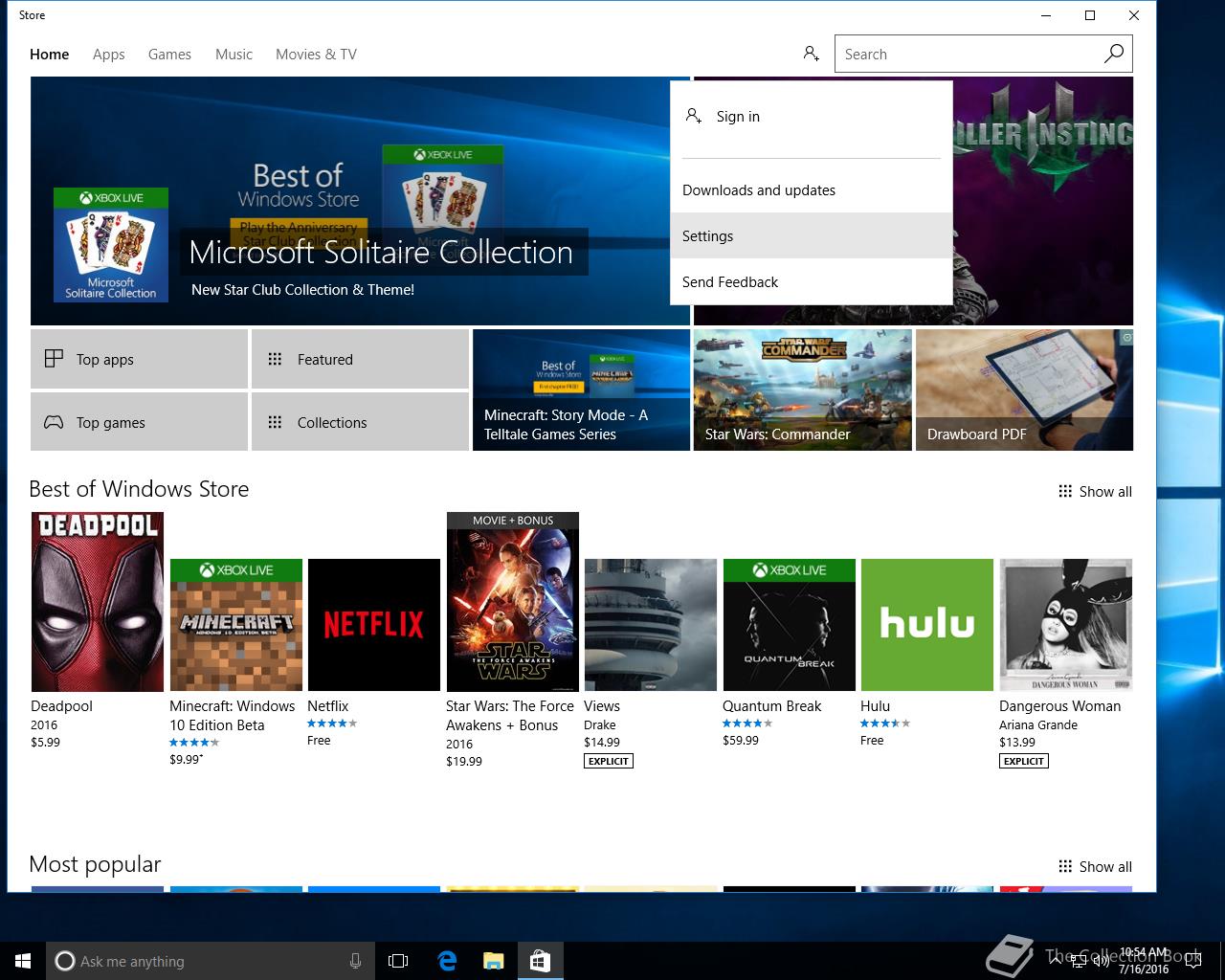1225x980 pixels.
Task: Click the Collections grid icon
Action: (275, 422)
